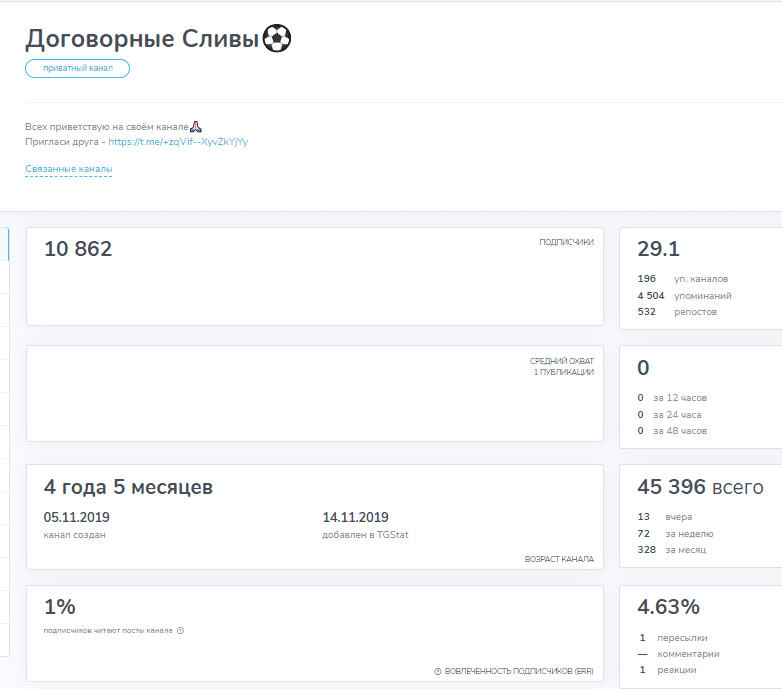This screenshot has width=782, height=689.
Task: Click clock icon before 'ВОВЛЕЧЕННОСТЬ ПОДПИСЧИКОВ (ERR)'
Action: 437,671
